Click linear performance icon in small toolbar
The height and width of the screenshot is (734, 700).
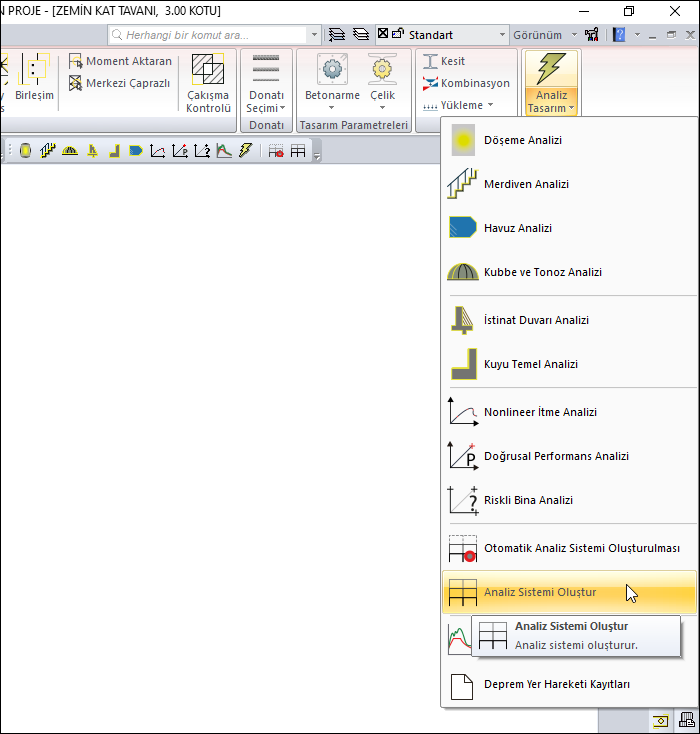180,151
